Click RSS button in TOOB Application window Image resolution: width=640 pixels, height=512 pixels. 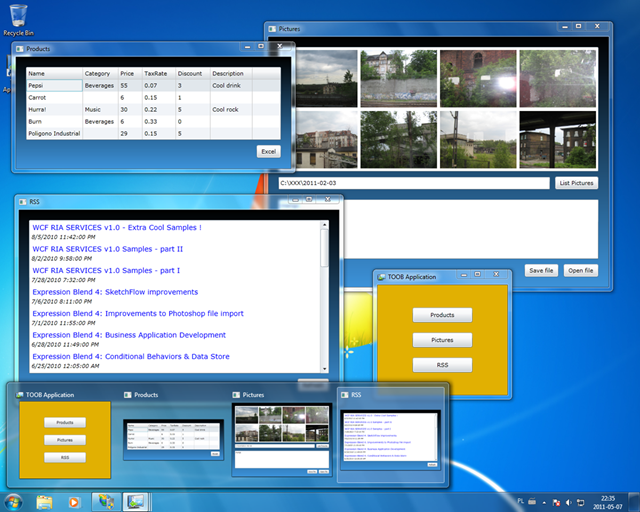[442, 365]
